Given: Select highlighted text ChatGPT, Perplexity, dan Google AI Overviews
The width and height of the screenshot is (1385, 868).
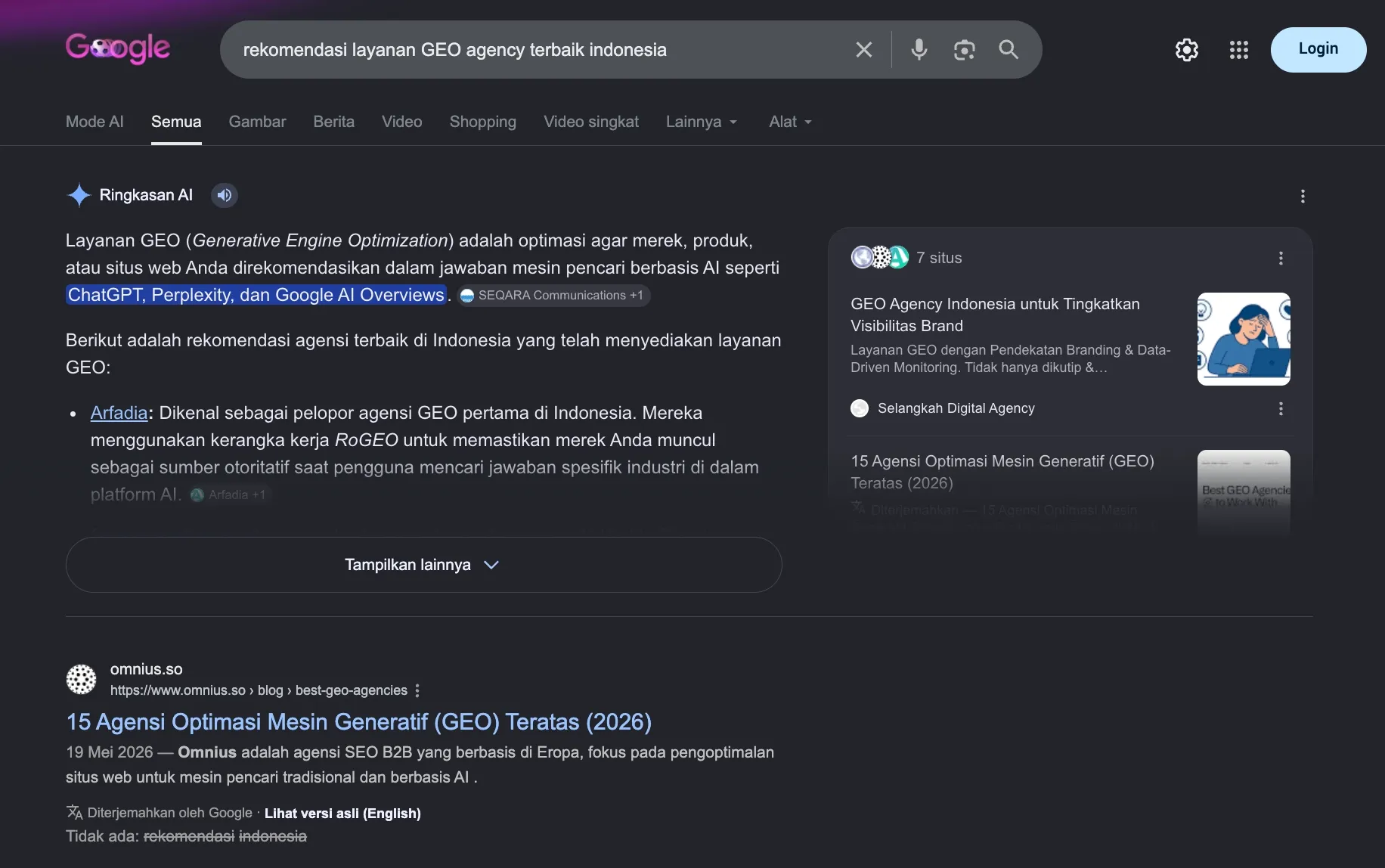Looking at the screenshot, I should pos(256,295).
